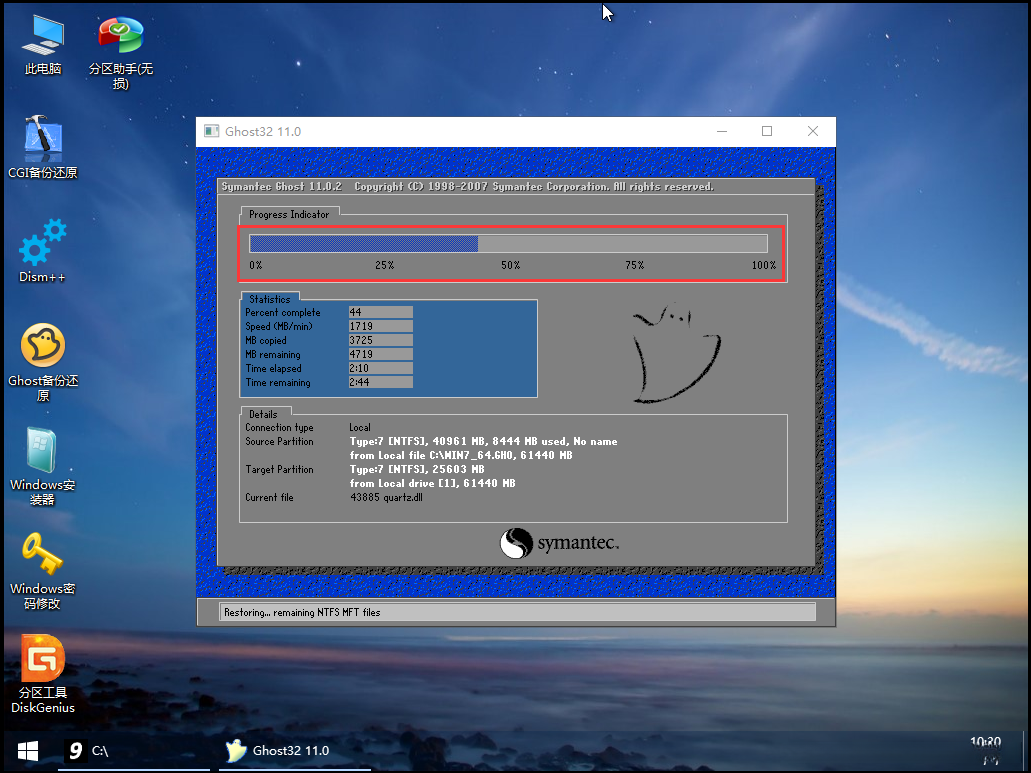Image resolution: width=1031 pixels, height=773 pixels.
Task: Open the Windows Start button
Action: [28, 751]
